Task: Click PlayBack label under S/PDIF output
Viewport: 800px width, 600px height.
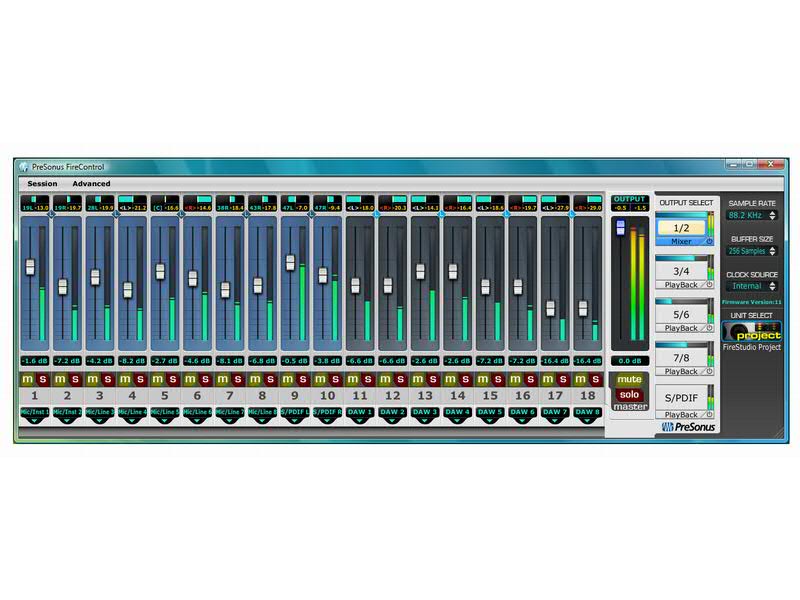Action: [x=681, y=415]
